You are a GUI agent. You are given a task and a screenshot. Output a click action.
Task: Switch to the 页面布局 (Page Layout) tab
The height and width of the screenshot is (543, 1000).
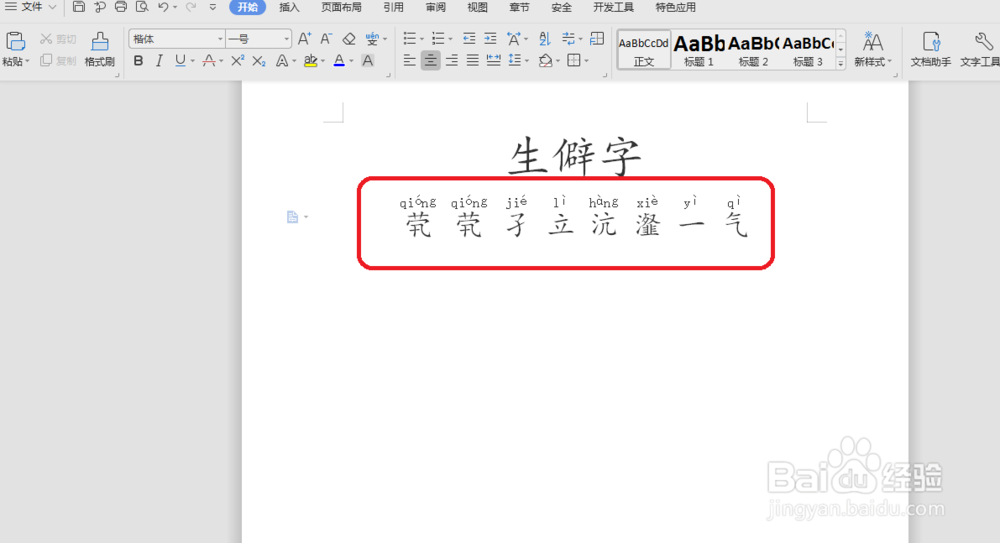point(341,7)
